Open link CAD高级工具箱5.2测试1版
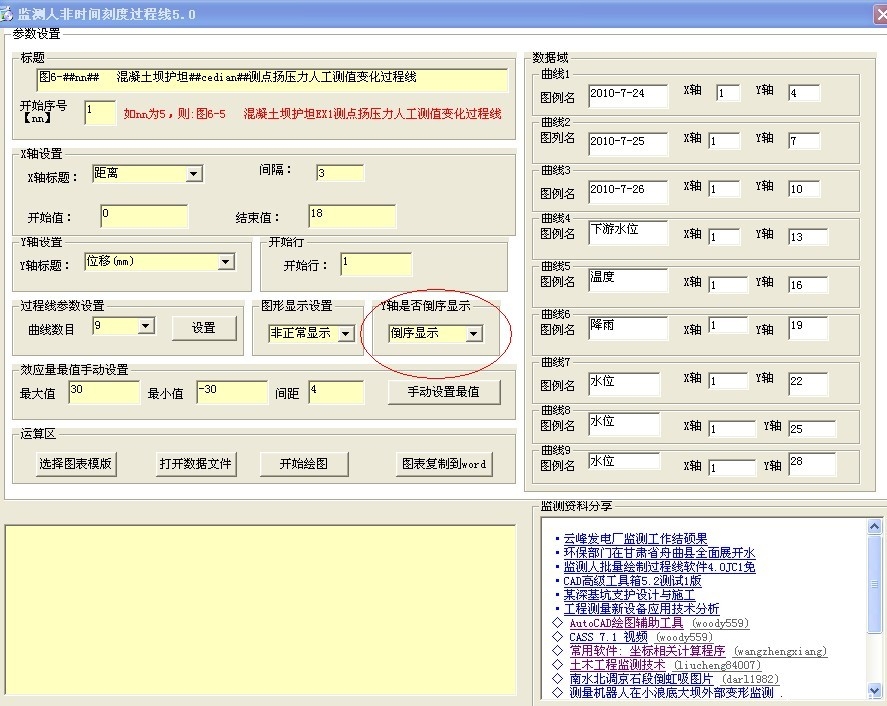 [x=632, y=581]
